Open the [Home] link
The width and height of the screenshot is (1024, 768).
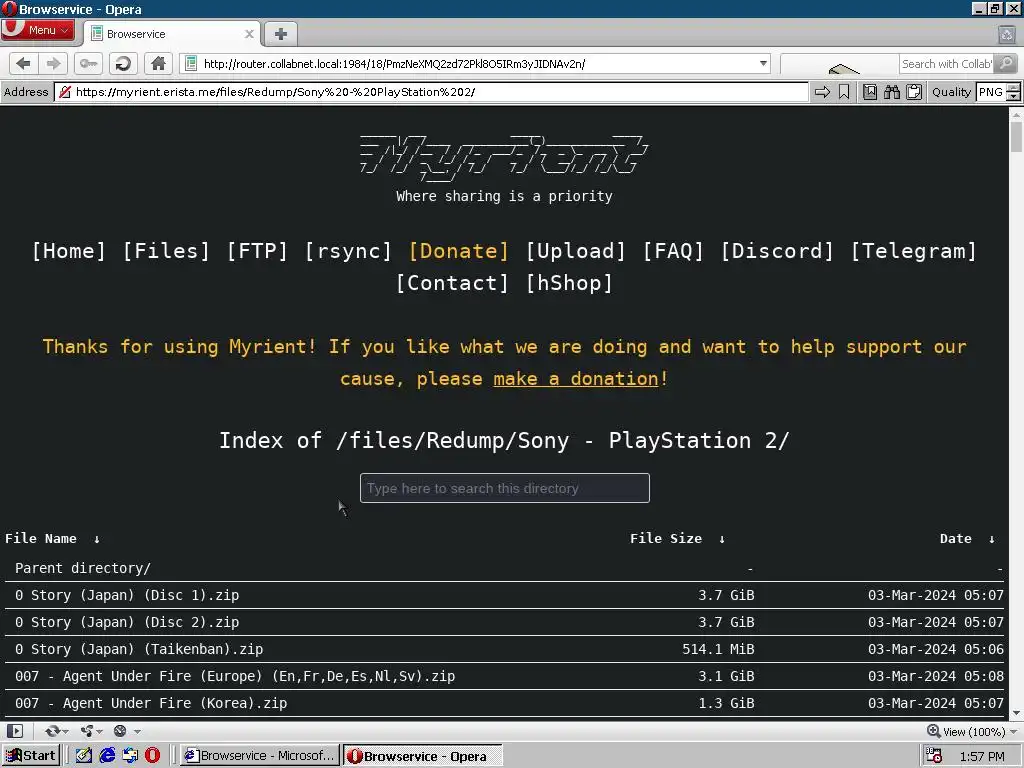pos(69,251)
